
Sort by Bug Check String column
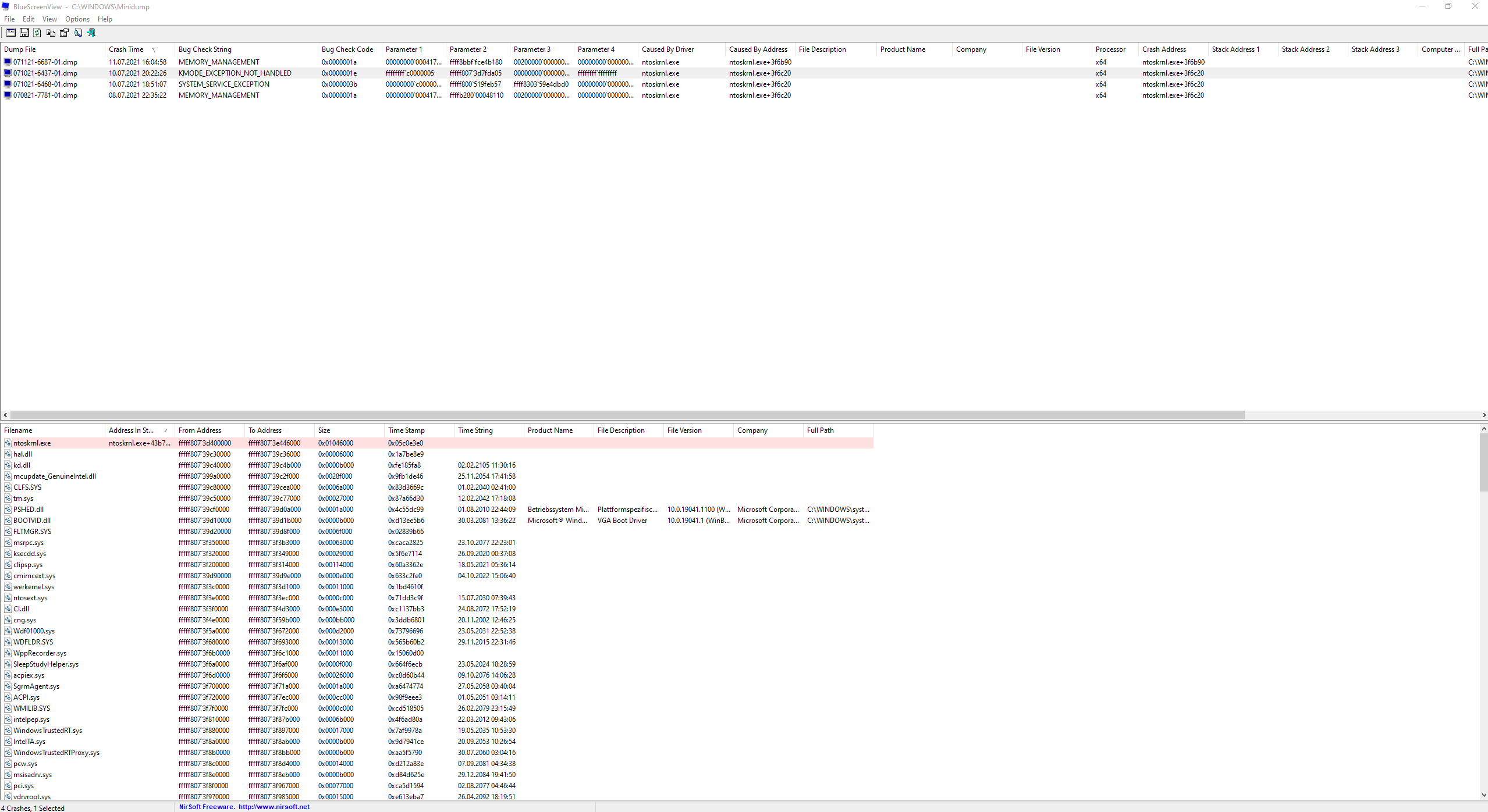(x=205, y=49)
